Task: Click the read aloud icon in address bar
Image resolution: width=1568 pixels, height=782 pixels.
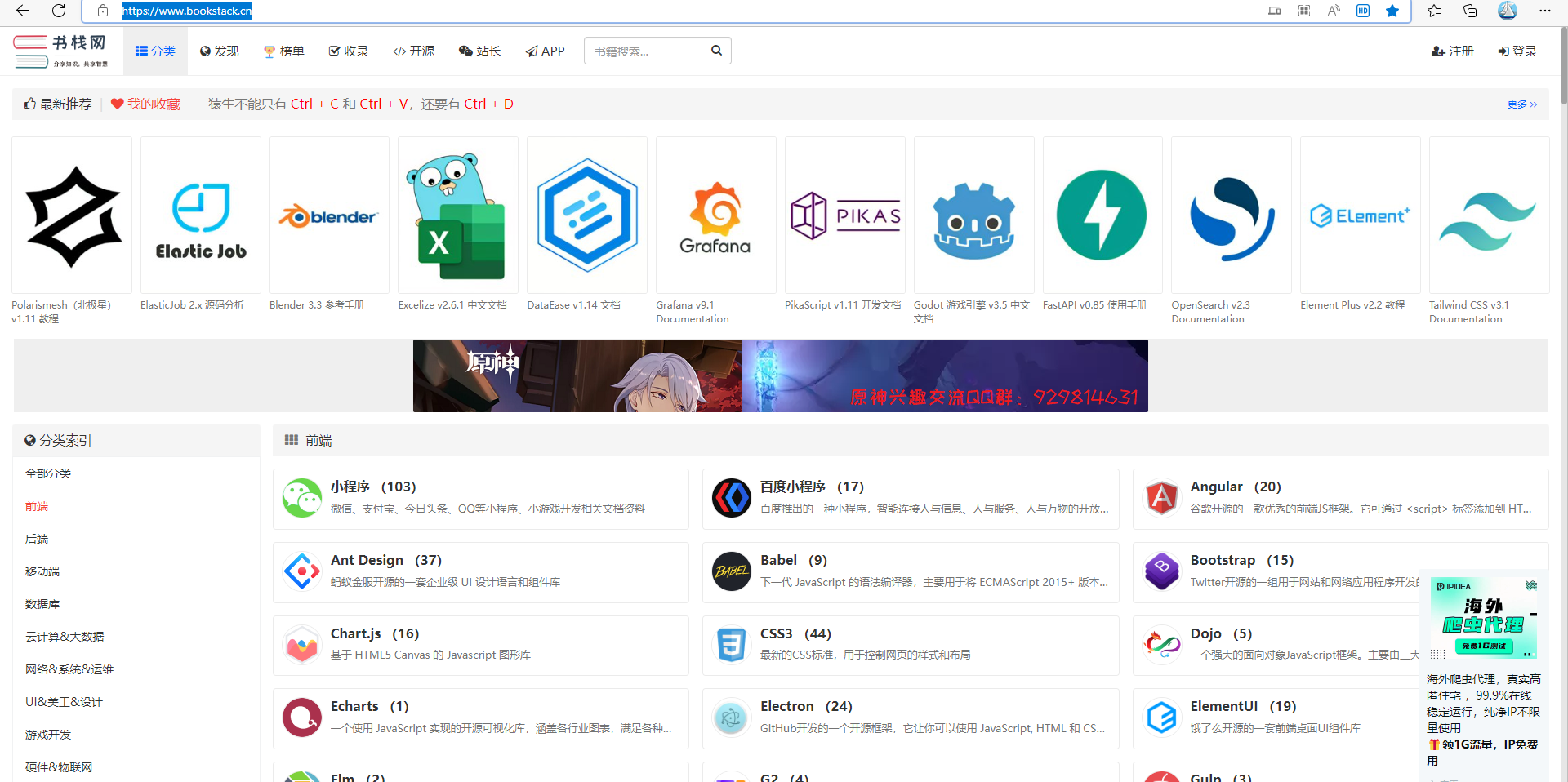Action: (1334, 11)
